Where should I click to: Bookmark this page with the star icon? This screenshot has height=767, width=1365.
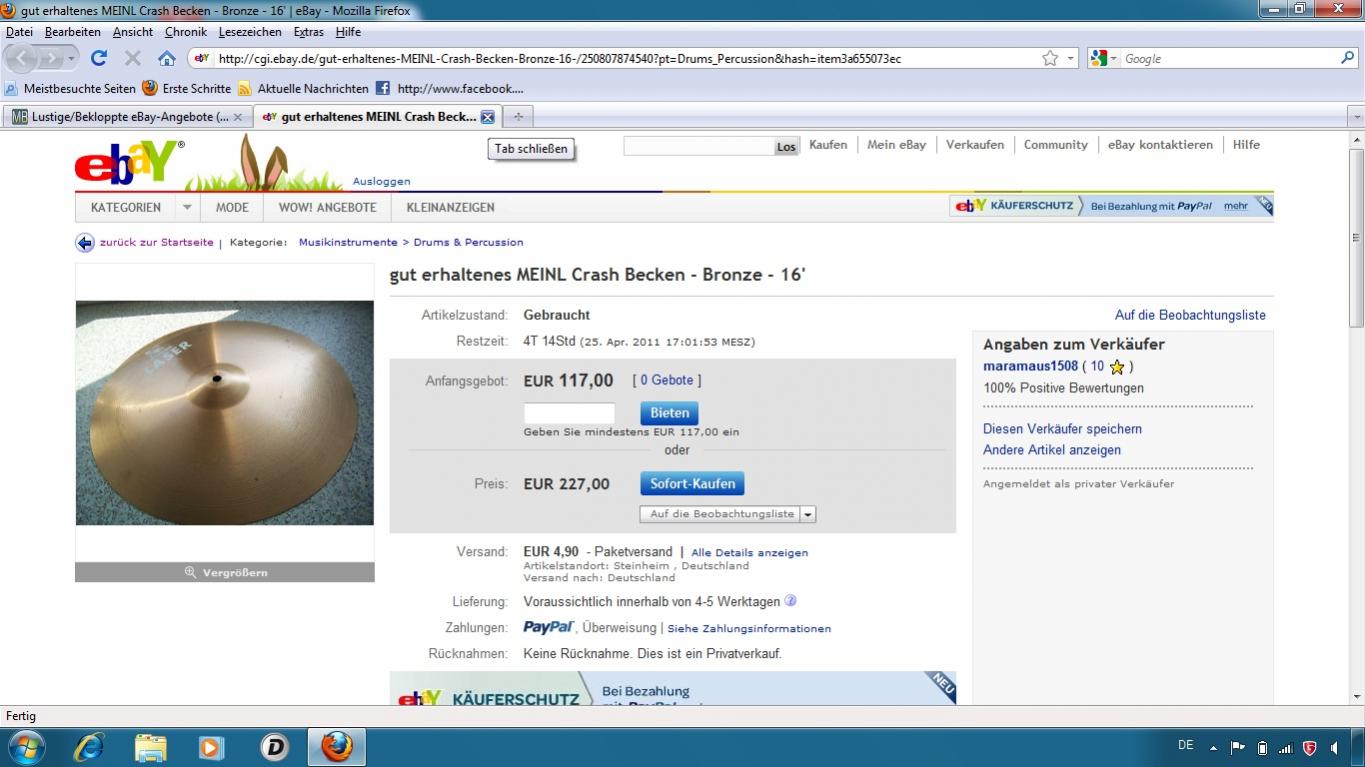1049,58
